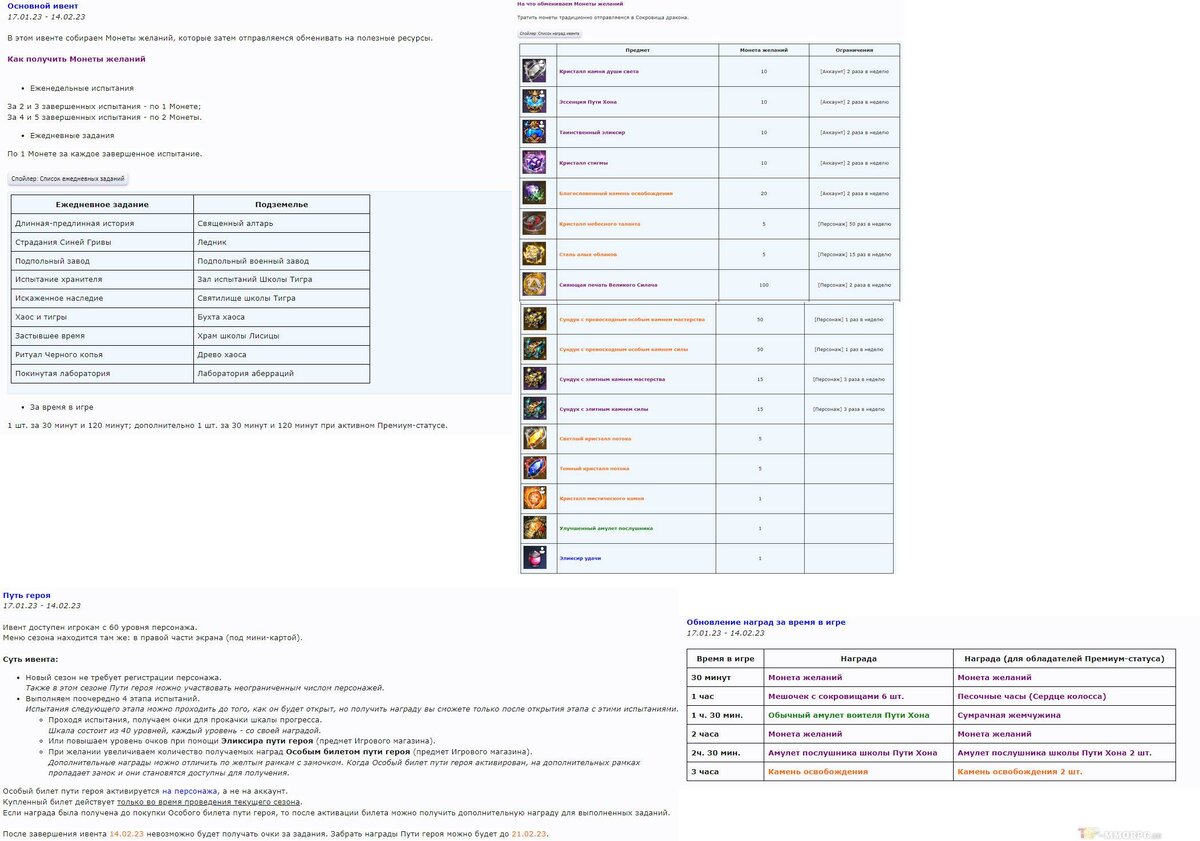Click the Предмет column header
1200x841 pixels.
[635, 50]
